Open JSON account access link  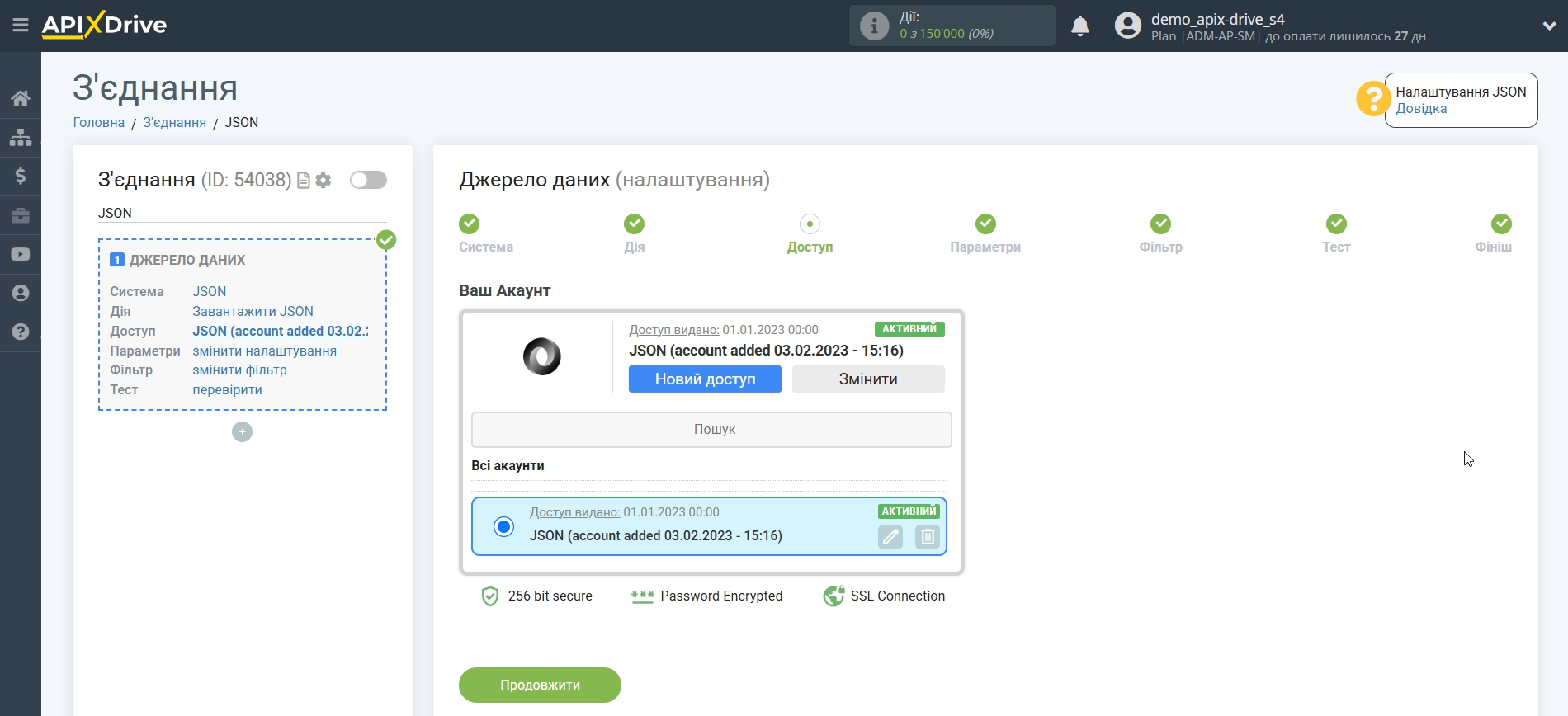[x=281, y=331]
